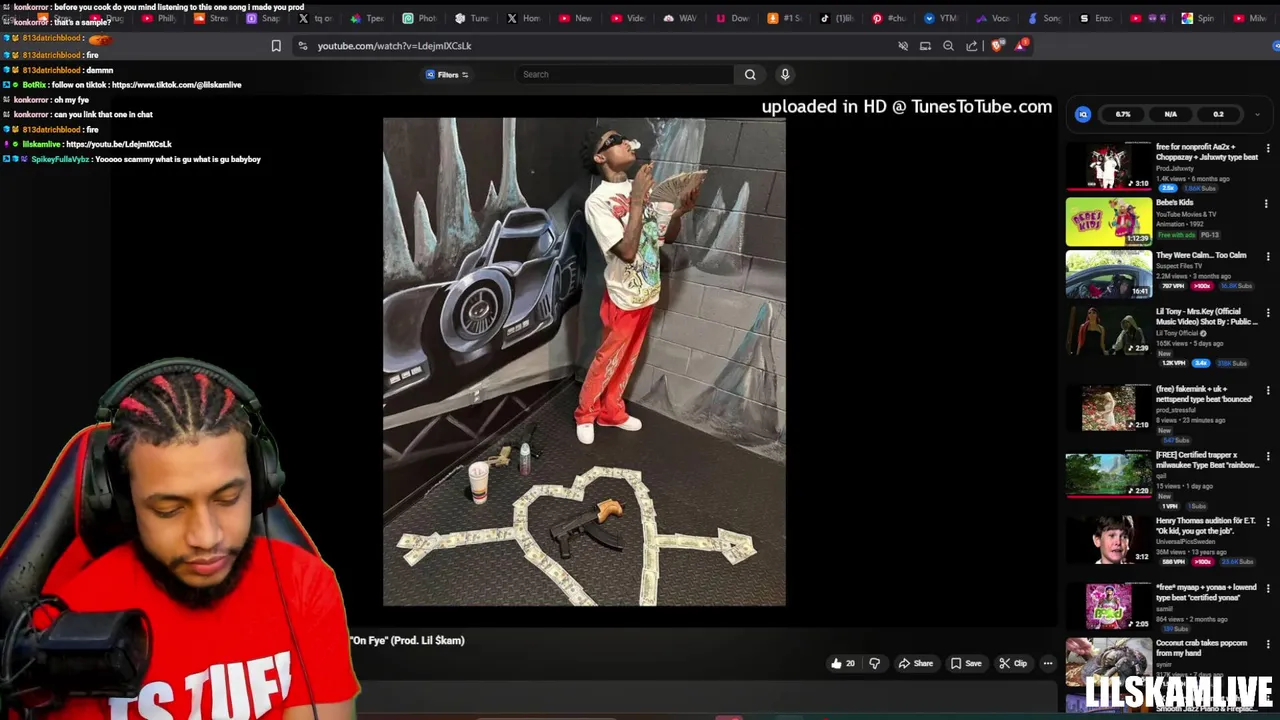
Task: Open more options for Henry Thomas audition video
Action: [1267, 522]
